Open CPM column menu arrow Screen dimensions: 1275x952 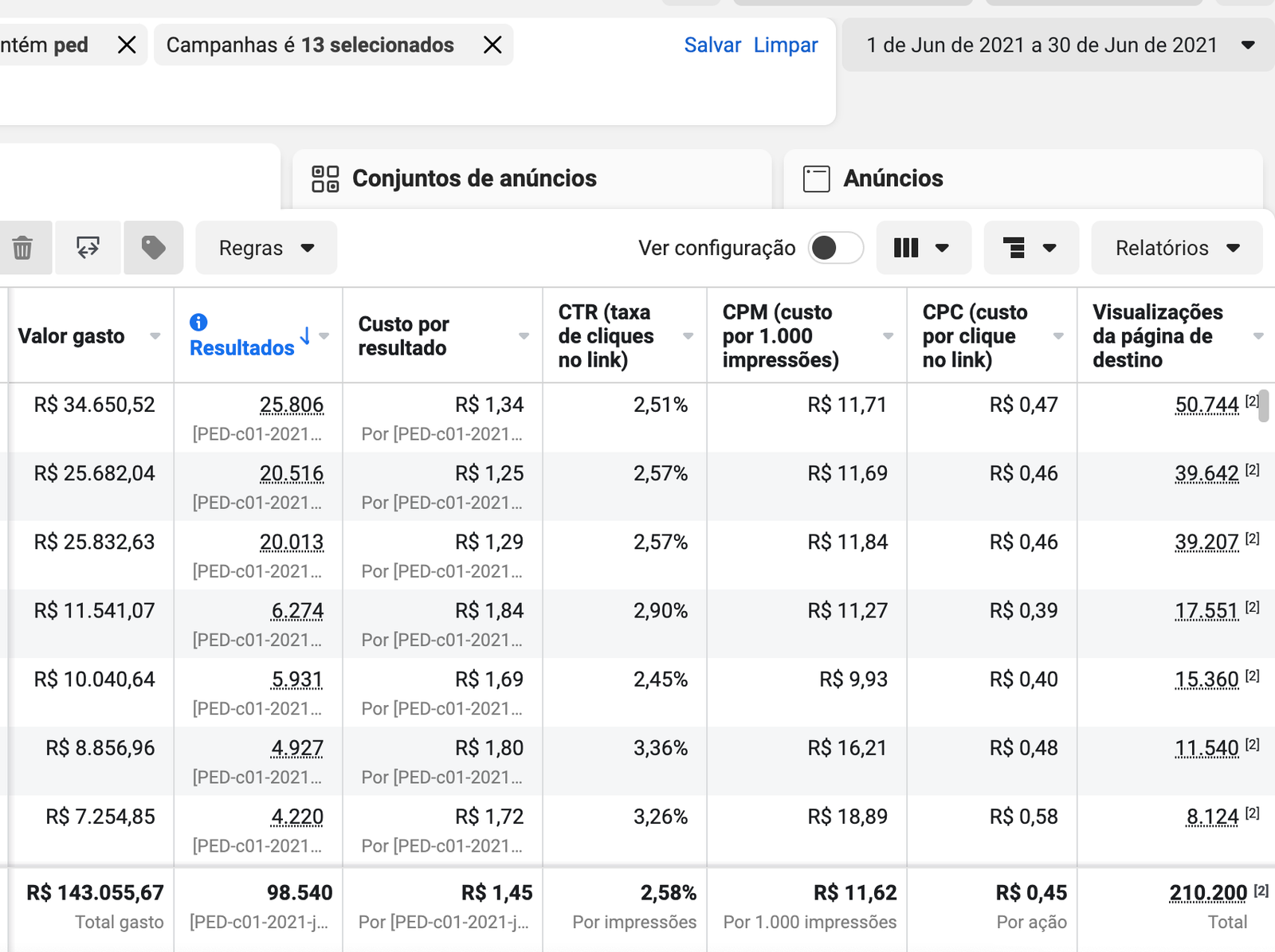pos(889,336)
